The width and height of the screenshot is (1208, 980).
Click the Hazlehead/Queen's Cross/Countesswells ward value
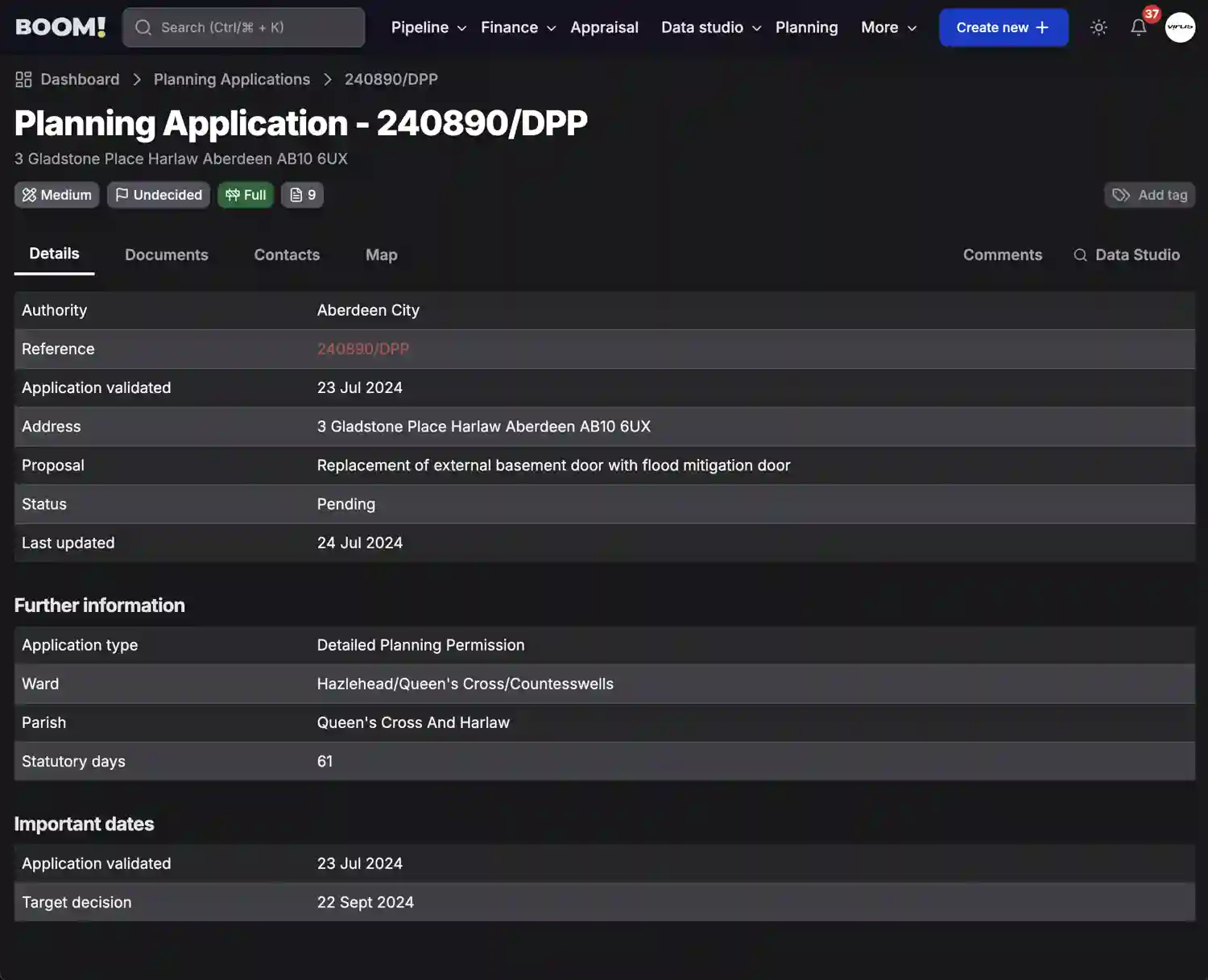pyautogui.click(x=465, y=684)
